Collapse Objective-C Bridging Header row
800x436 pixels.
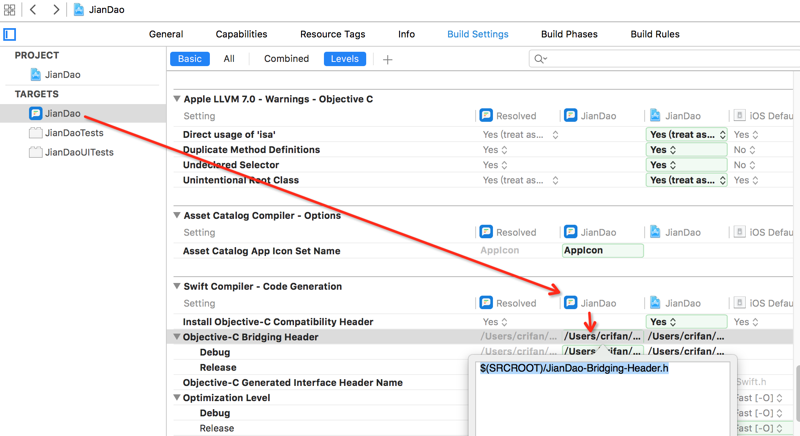[x=177, y=337]
